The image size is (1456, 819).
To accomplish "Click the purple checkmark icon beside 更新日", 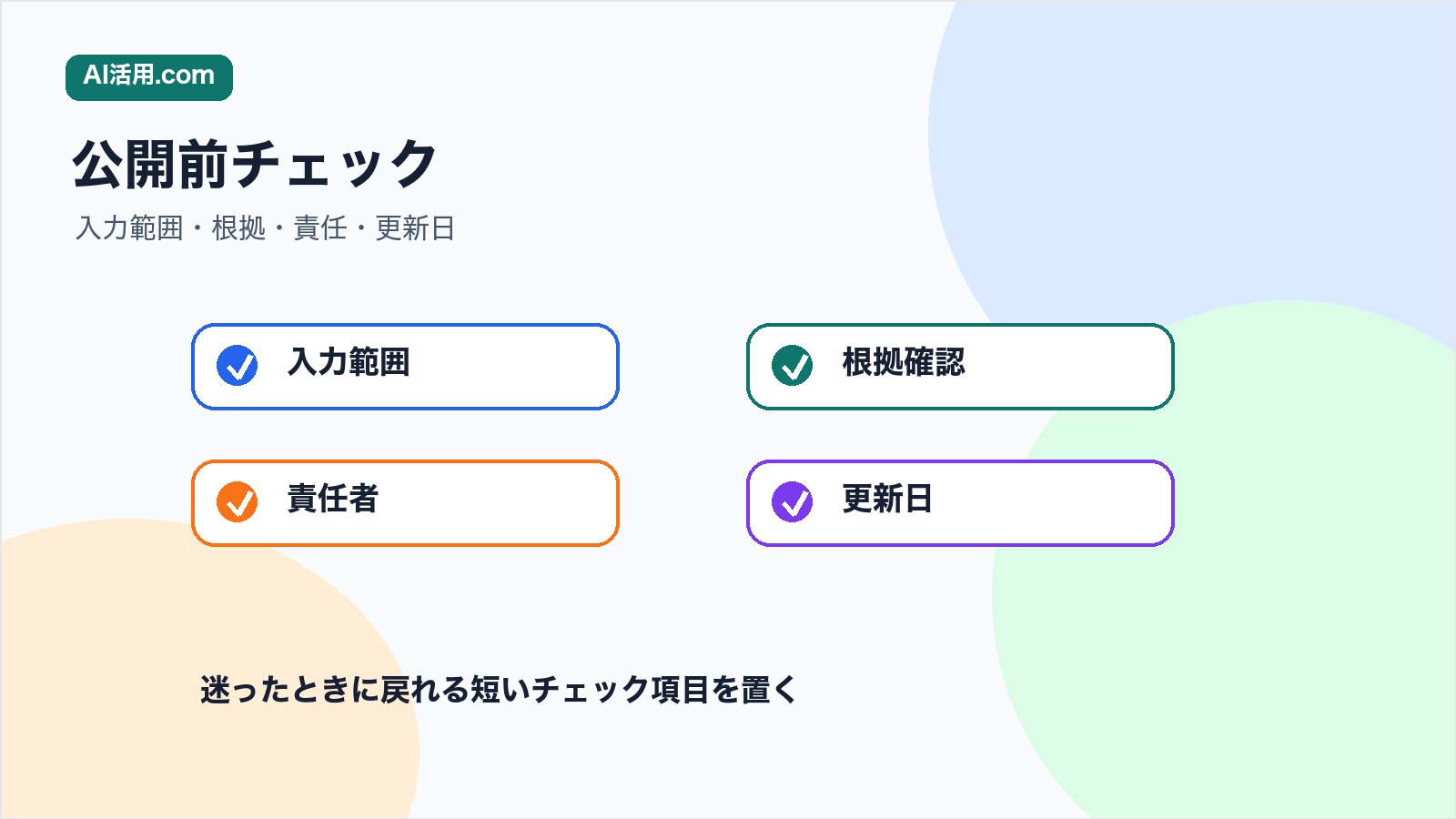I will tap(793, 502).
